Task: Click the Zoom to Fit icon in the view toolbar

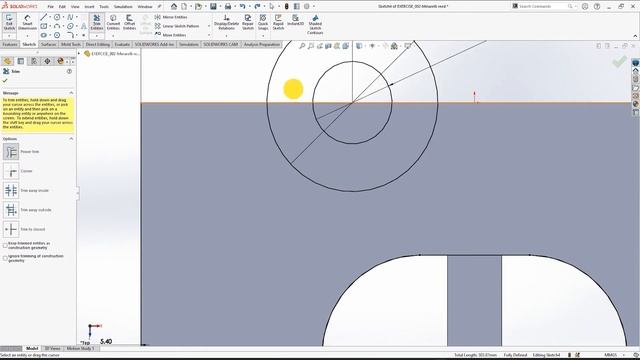Action: (302, 46)
